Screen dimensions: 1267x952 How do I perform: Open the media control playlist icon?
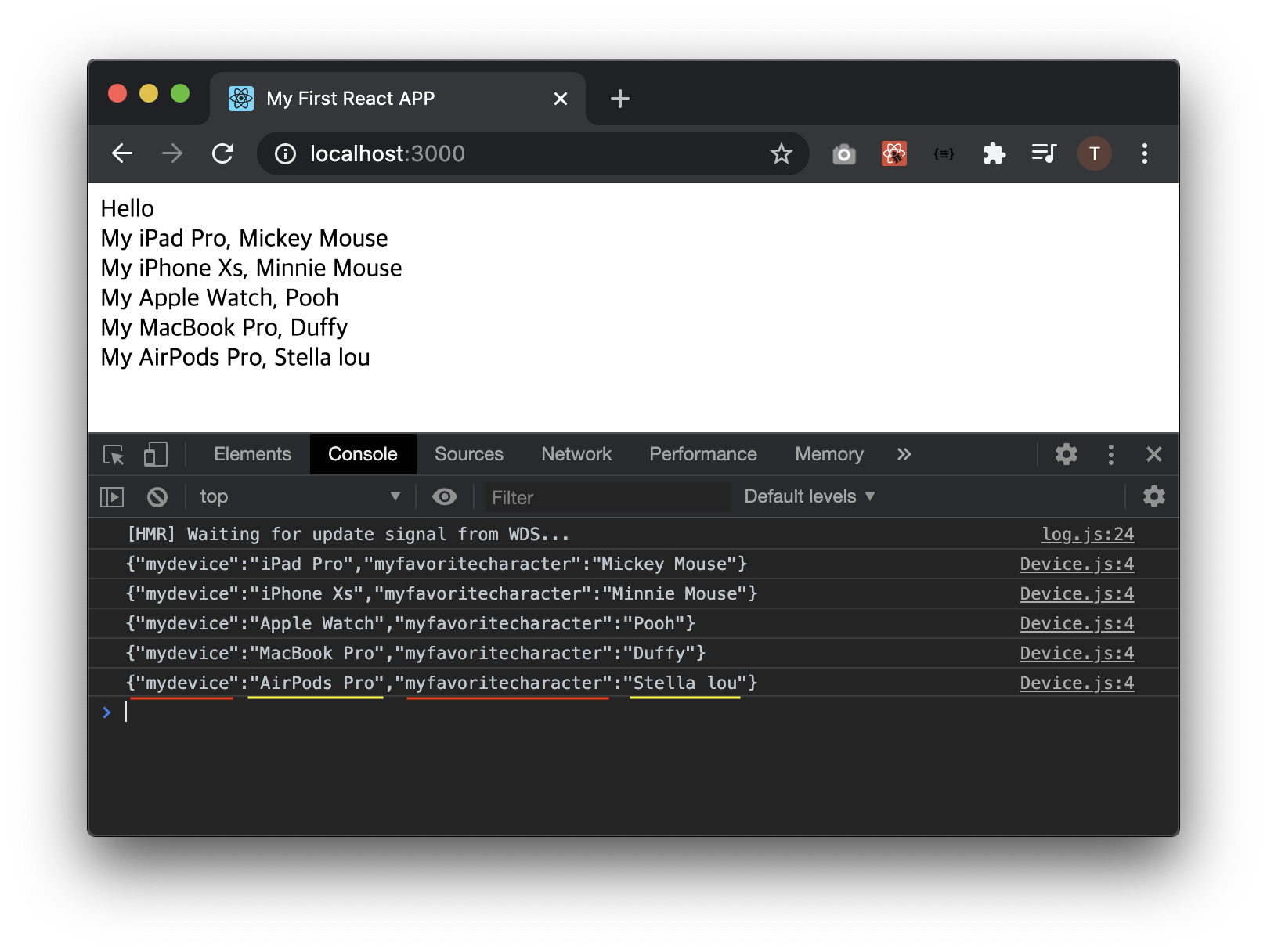pyautogui.click(x=1044, y=153)
